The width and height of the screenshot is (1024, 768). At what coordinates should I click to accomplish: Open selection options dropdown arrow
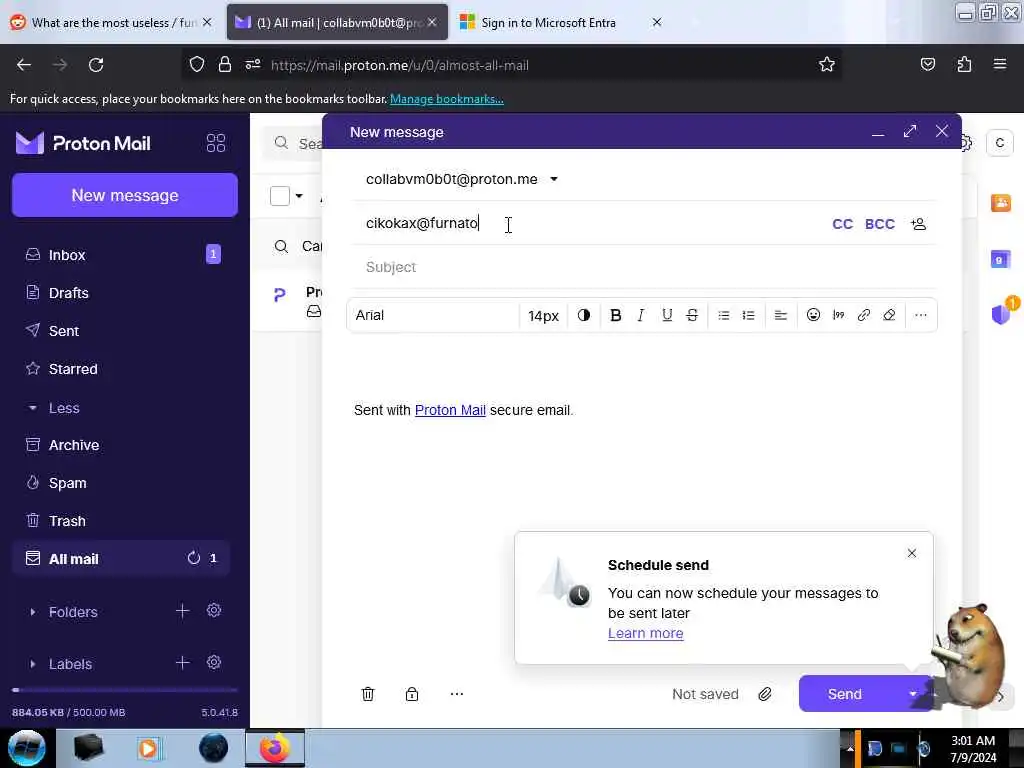[299, 196]
